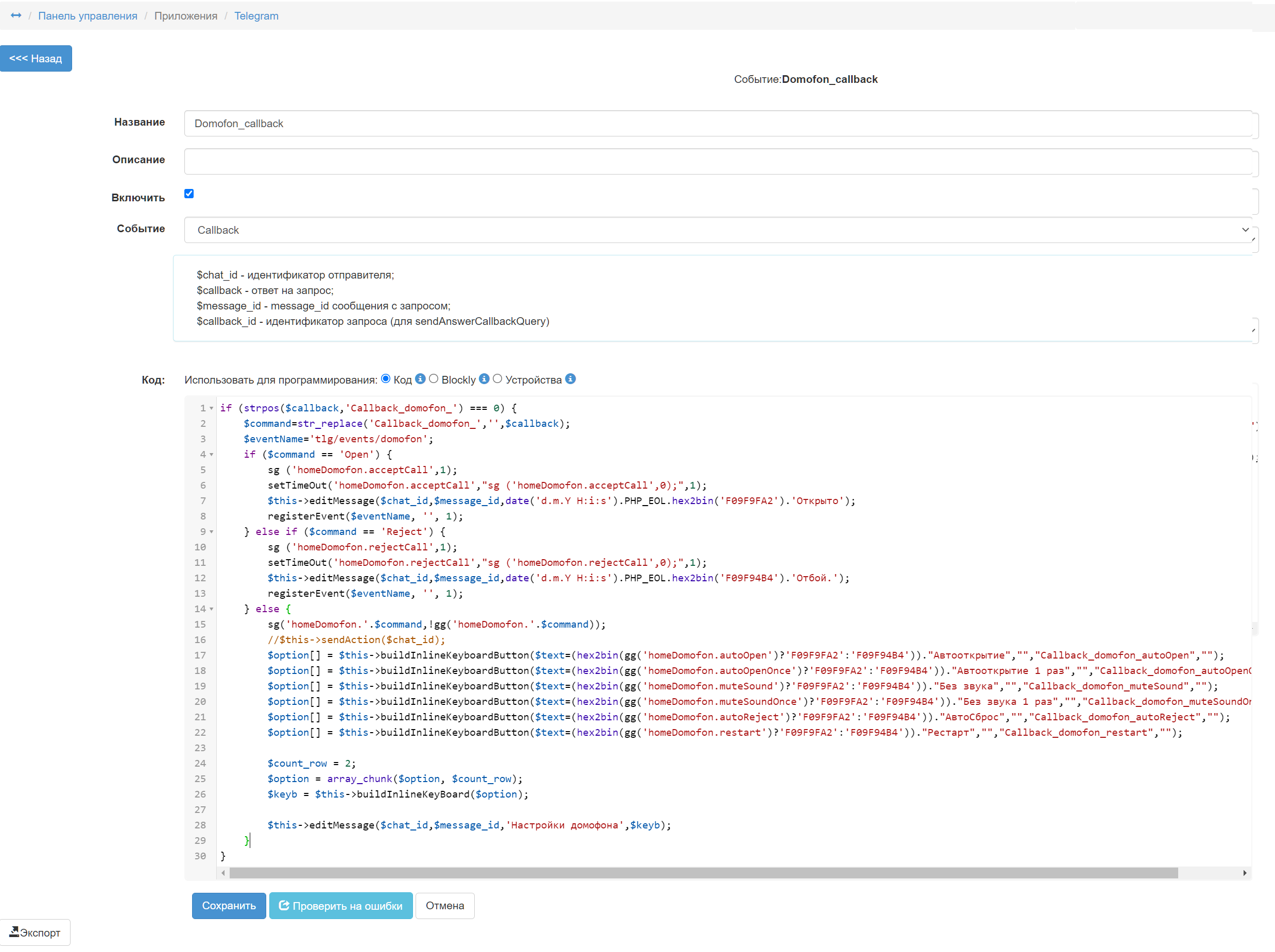The image size is (1275, 952).
Task: Open the Telegram breadcrumb link
Action: (256, 15)
